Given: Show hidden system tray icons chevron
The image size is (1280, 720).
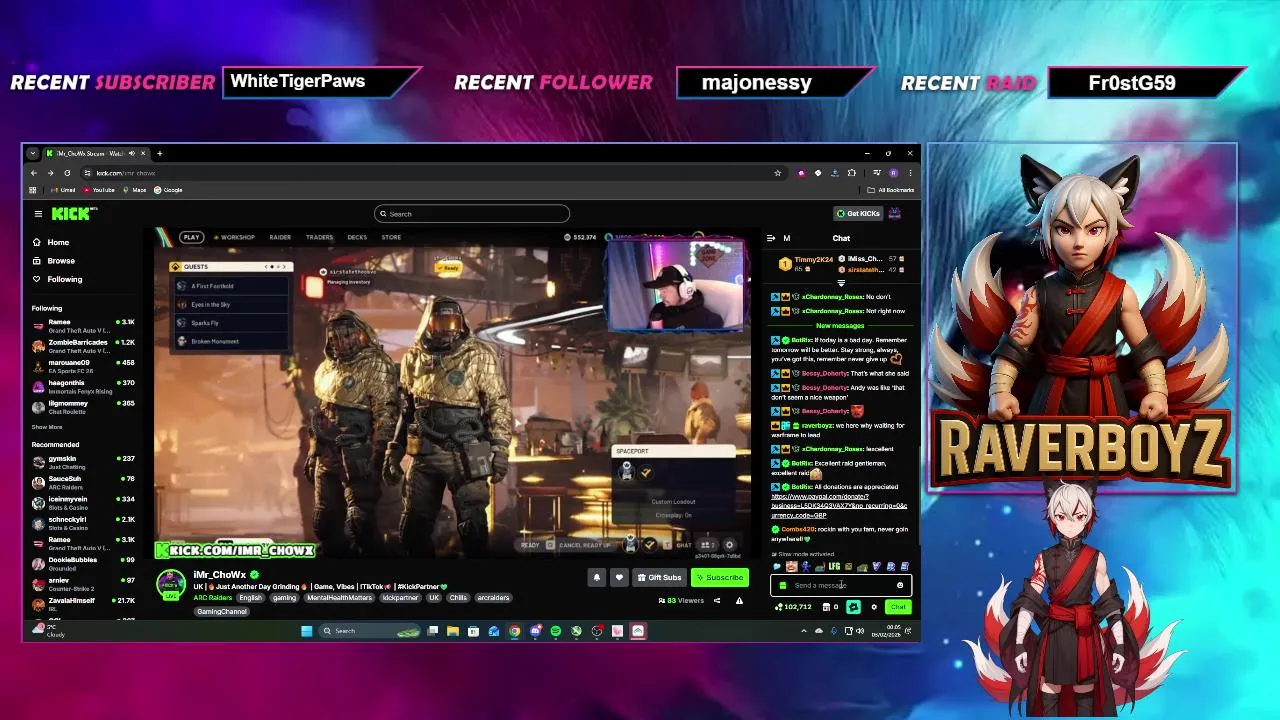Looking at the screenshot, I should (x=803, y=631).
